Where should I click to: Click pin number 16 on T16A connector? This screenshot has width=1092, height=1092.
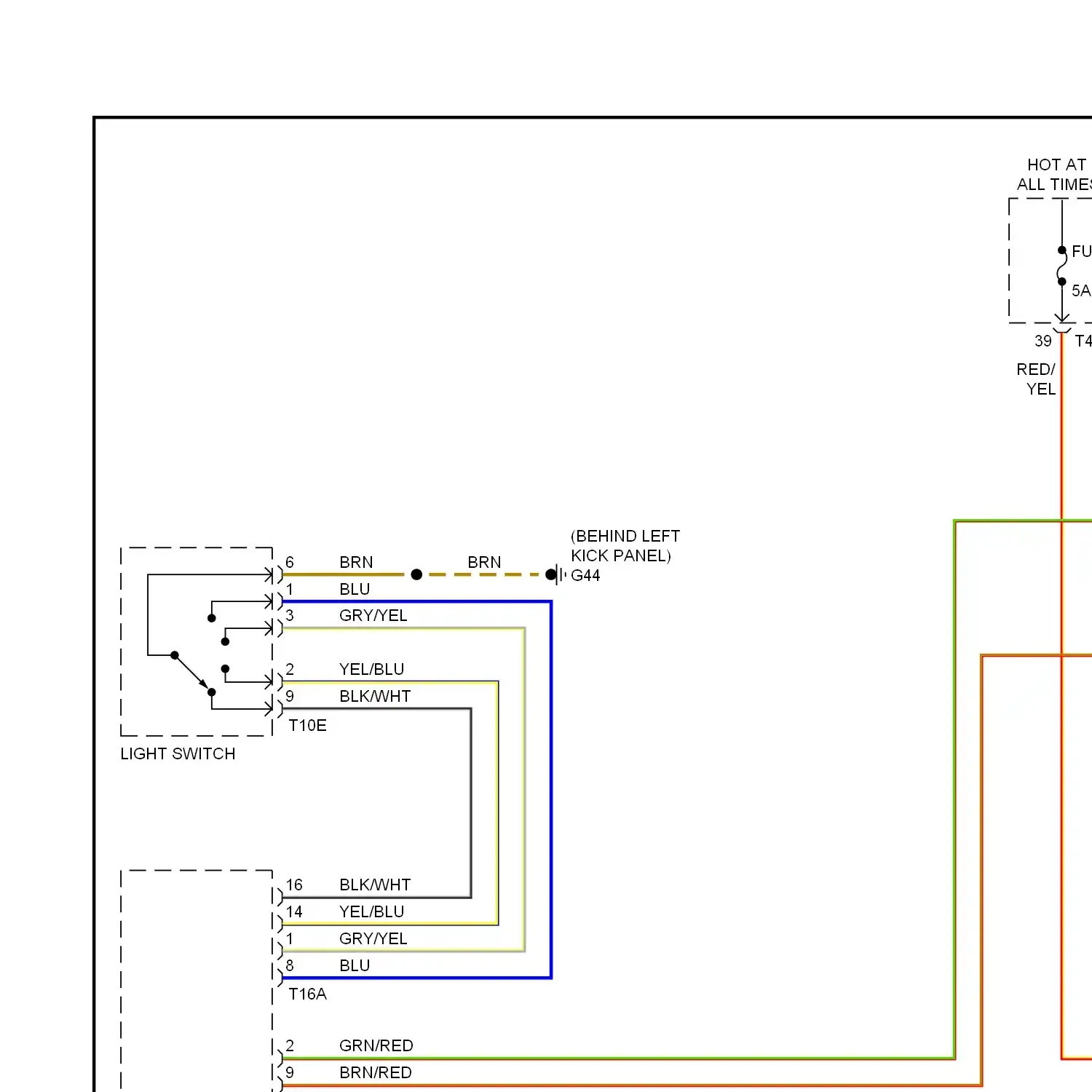pos(294,885)
